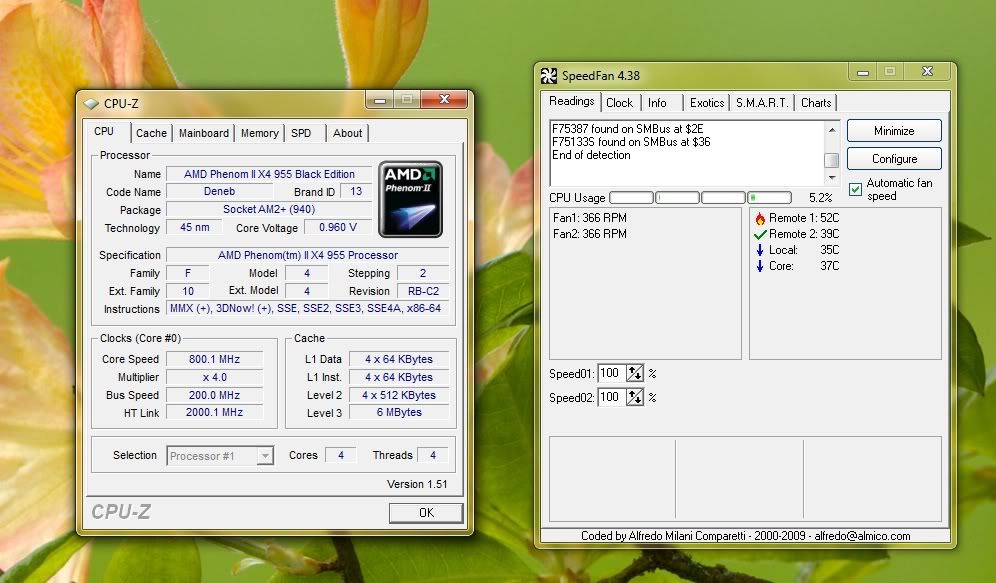996x583 pixels.
Task: Click the F75133S found on SMBus log line
Action: click(x=631, y=142)
